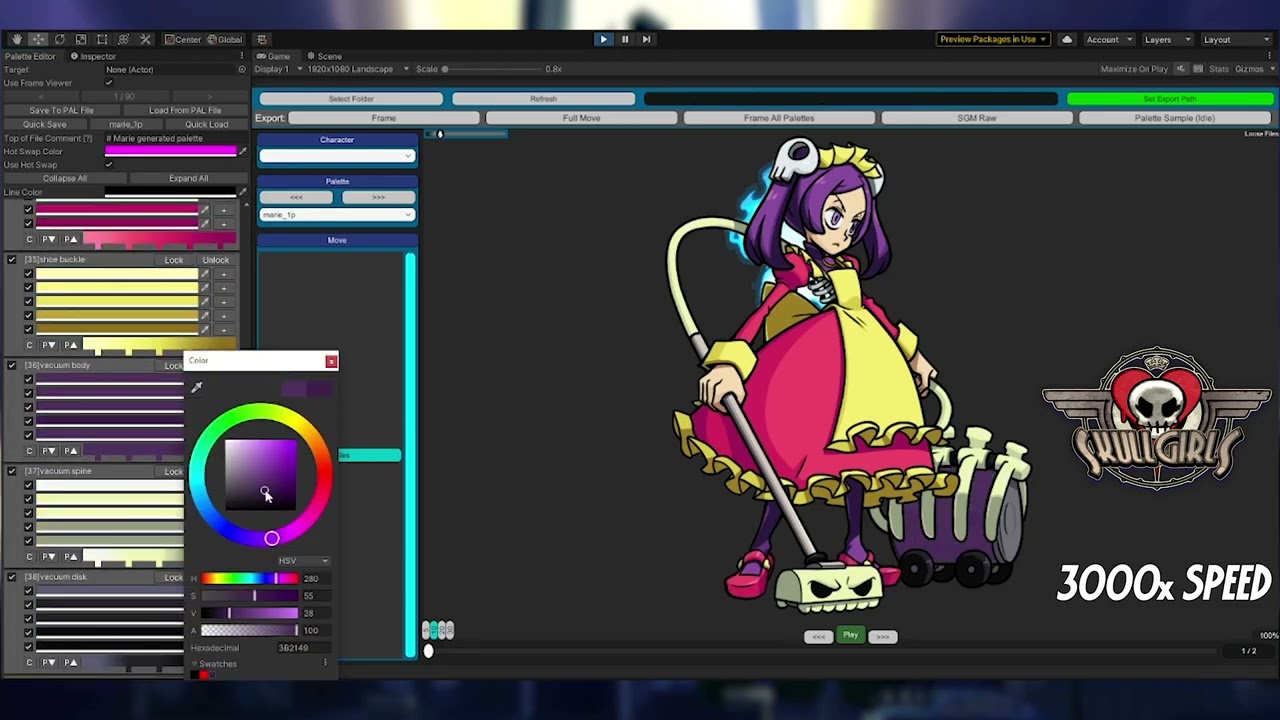Open Preview Packages in Use dropdown
This screenshot has width=1280, height=720.
pos(993,39)
